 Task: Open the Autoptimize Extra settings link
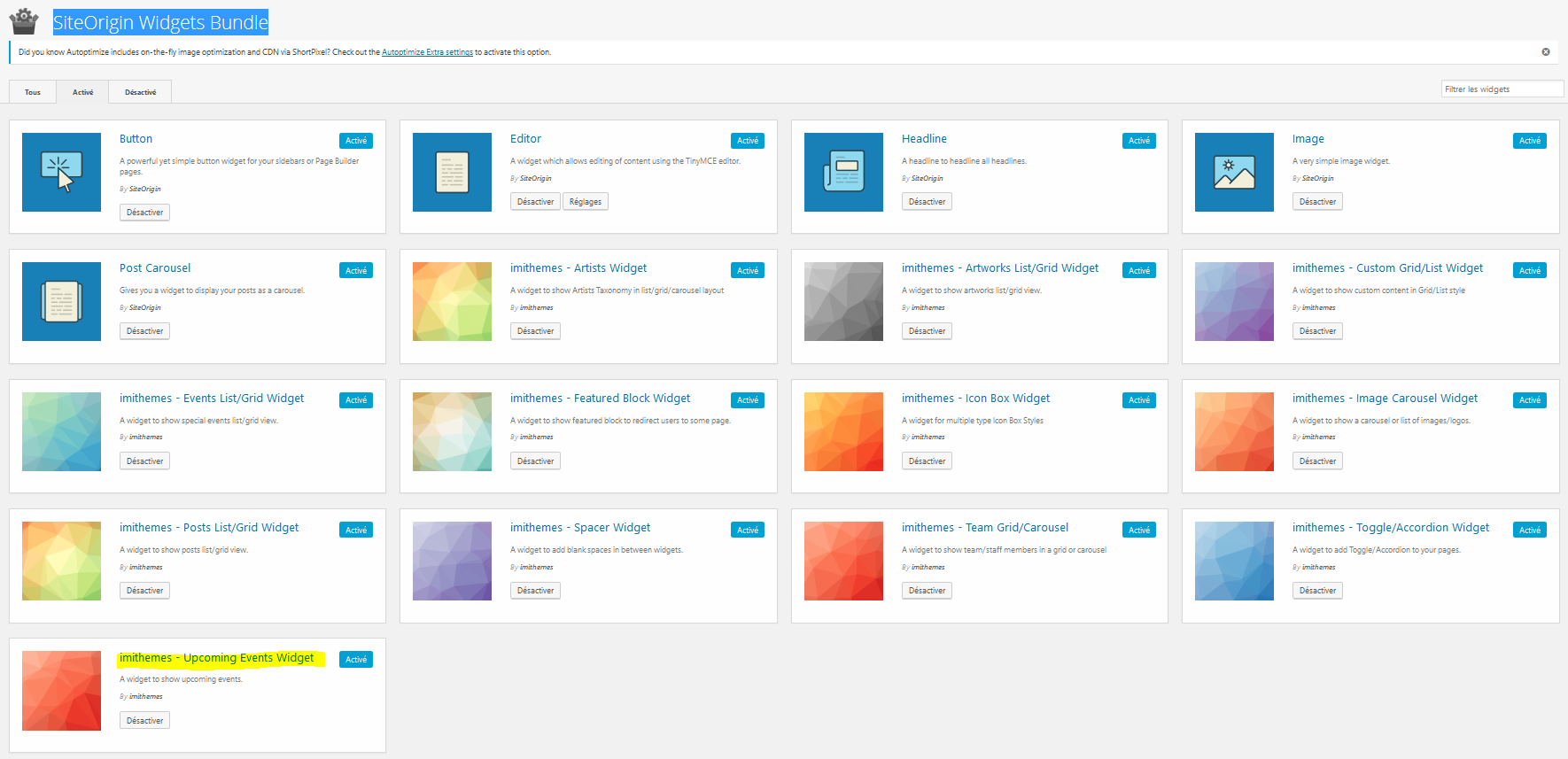[x=427, y=52]
